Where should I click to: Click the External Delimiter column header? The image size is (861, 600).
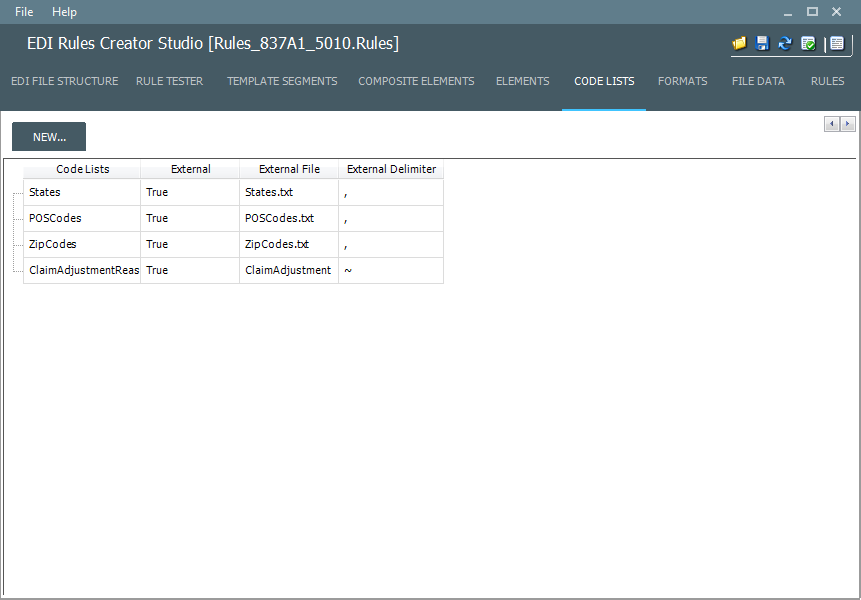pyautogui.click(x=391, y=169)
